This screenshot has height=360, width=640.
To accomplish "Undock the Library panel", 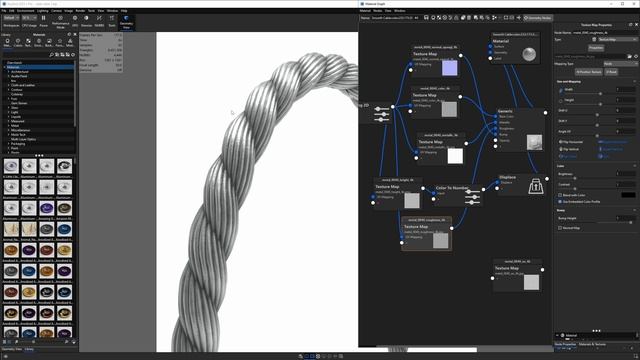I will coord(69,35).
